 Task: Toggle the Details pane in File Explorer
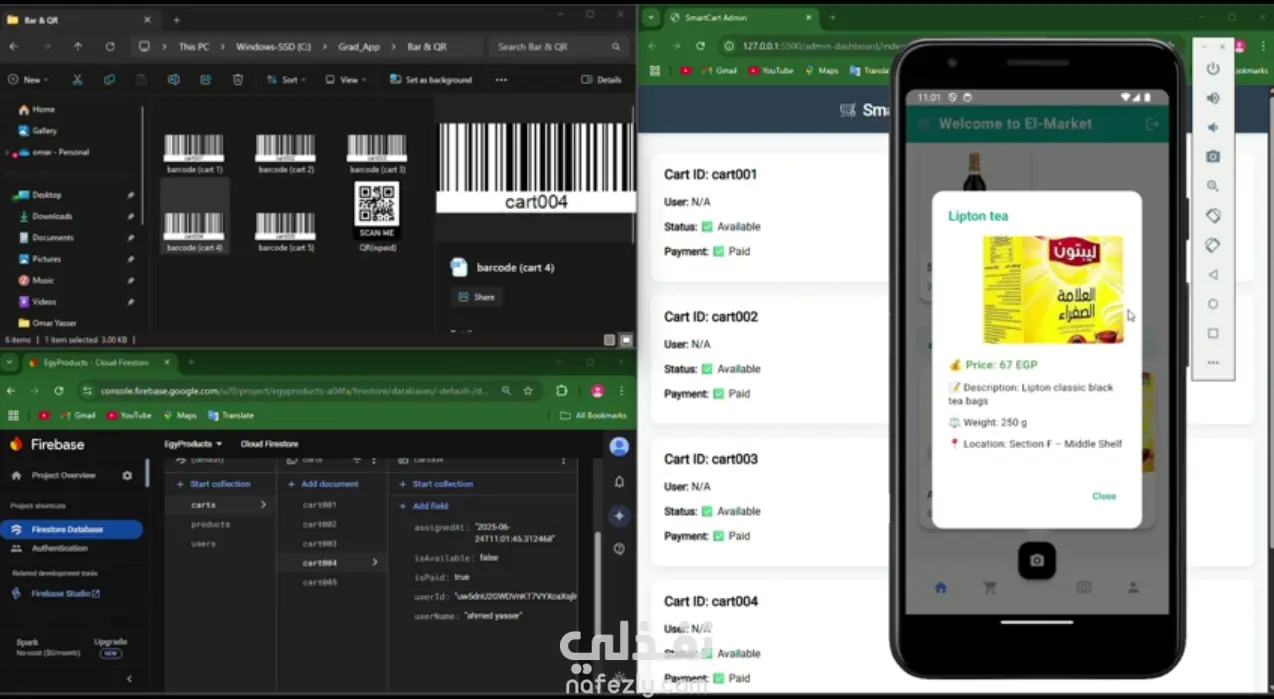(601, 80)
